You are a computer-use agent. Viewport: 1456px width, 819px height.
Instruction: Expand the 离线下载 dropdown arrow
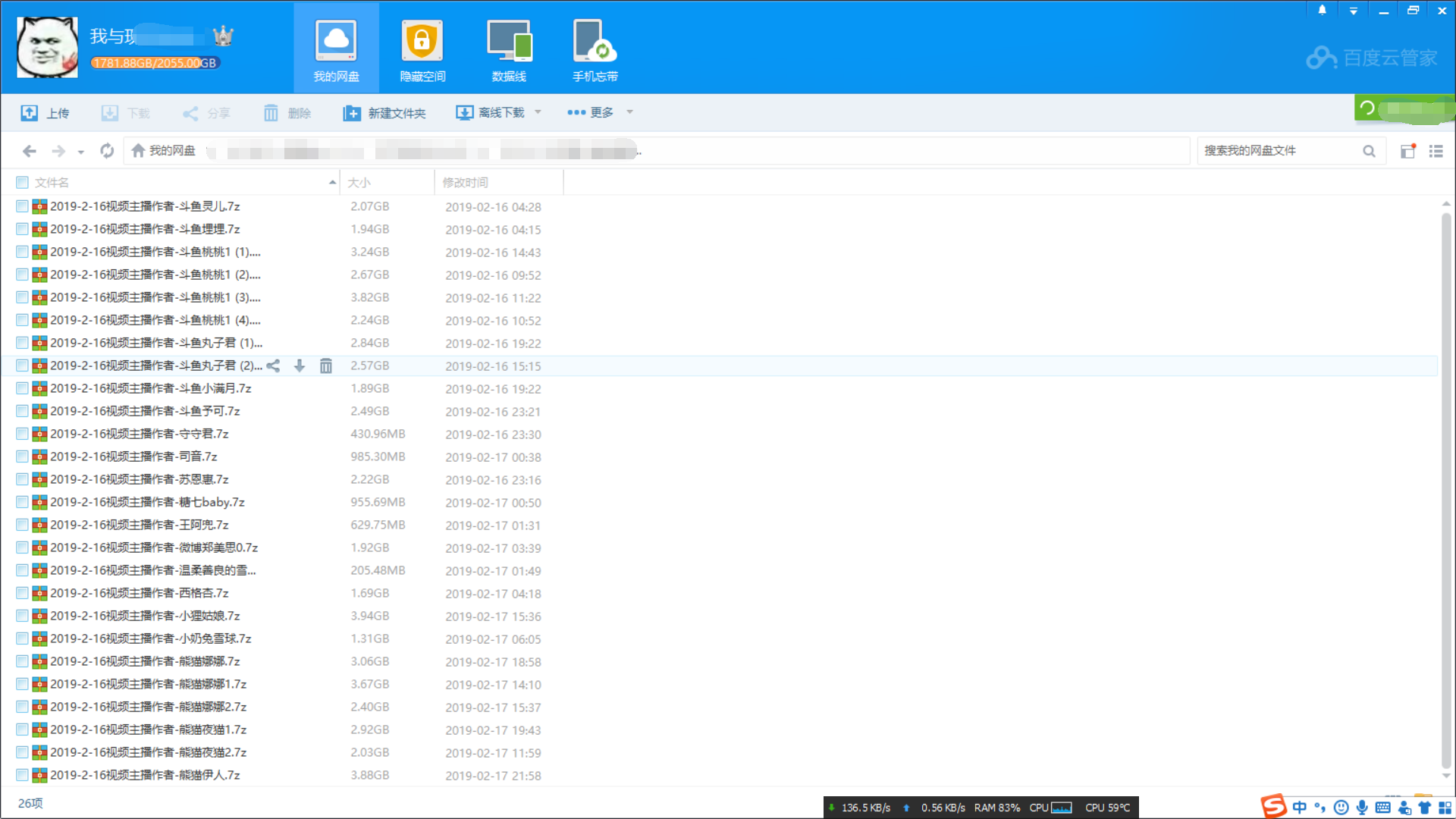tap(538, 112)
